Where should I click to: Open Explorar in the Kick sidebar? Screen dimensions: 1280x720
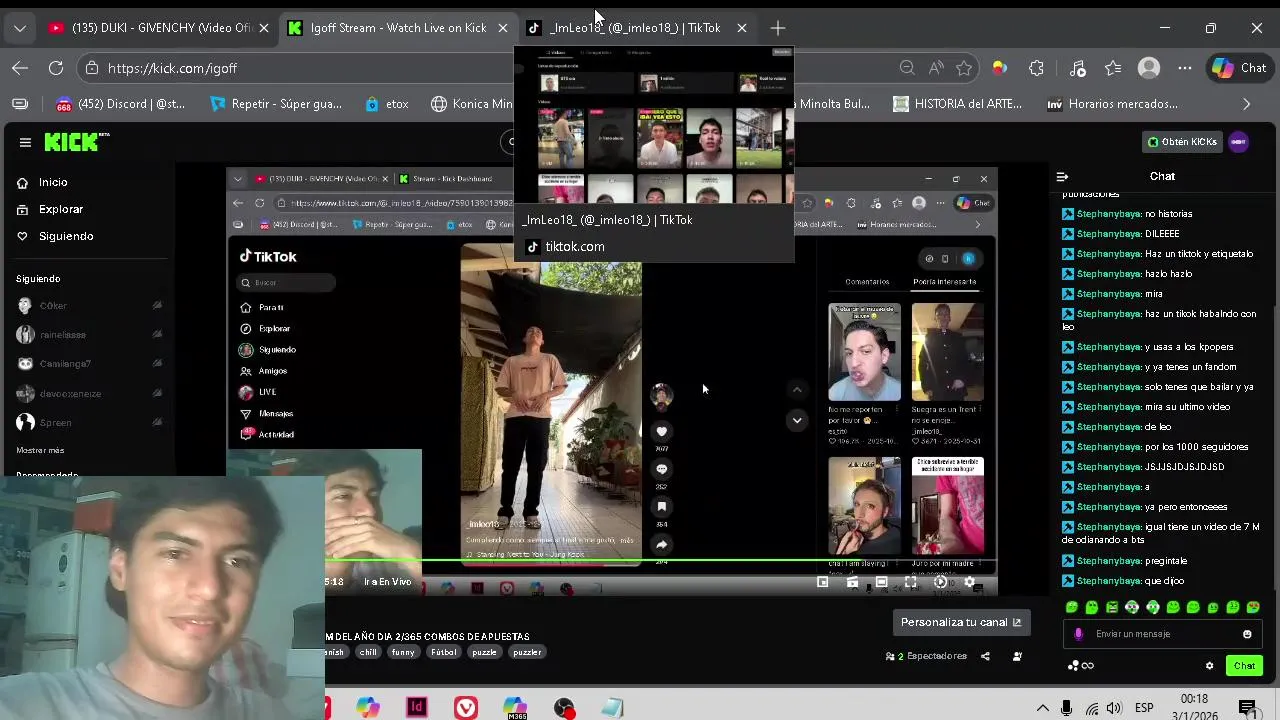point(50,209)
